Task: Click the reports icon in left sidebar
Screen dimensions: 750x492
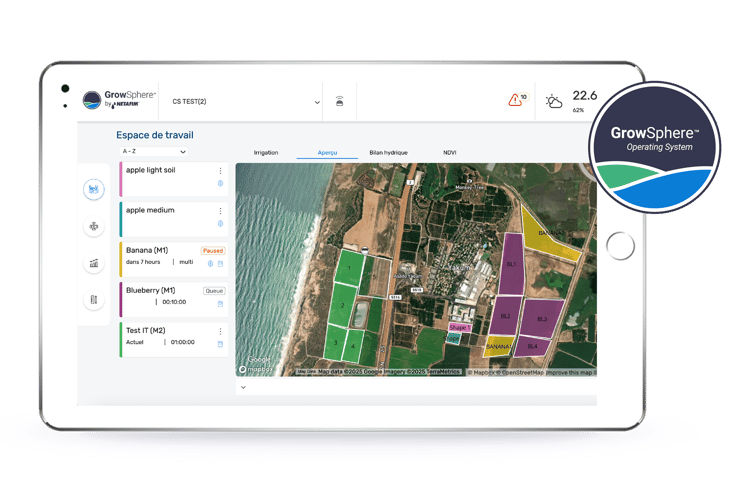Action: point(94,299)
